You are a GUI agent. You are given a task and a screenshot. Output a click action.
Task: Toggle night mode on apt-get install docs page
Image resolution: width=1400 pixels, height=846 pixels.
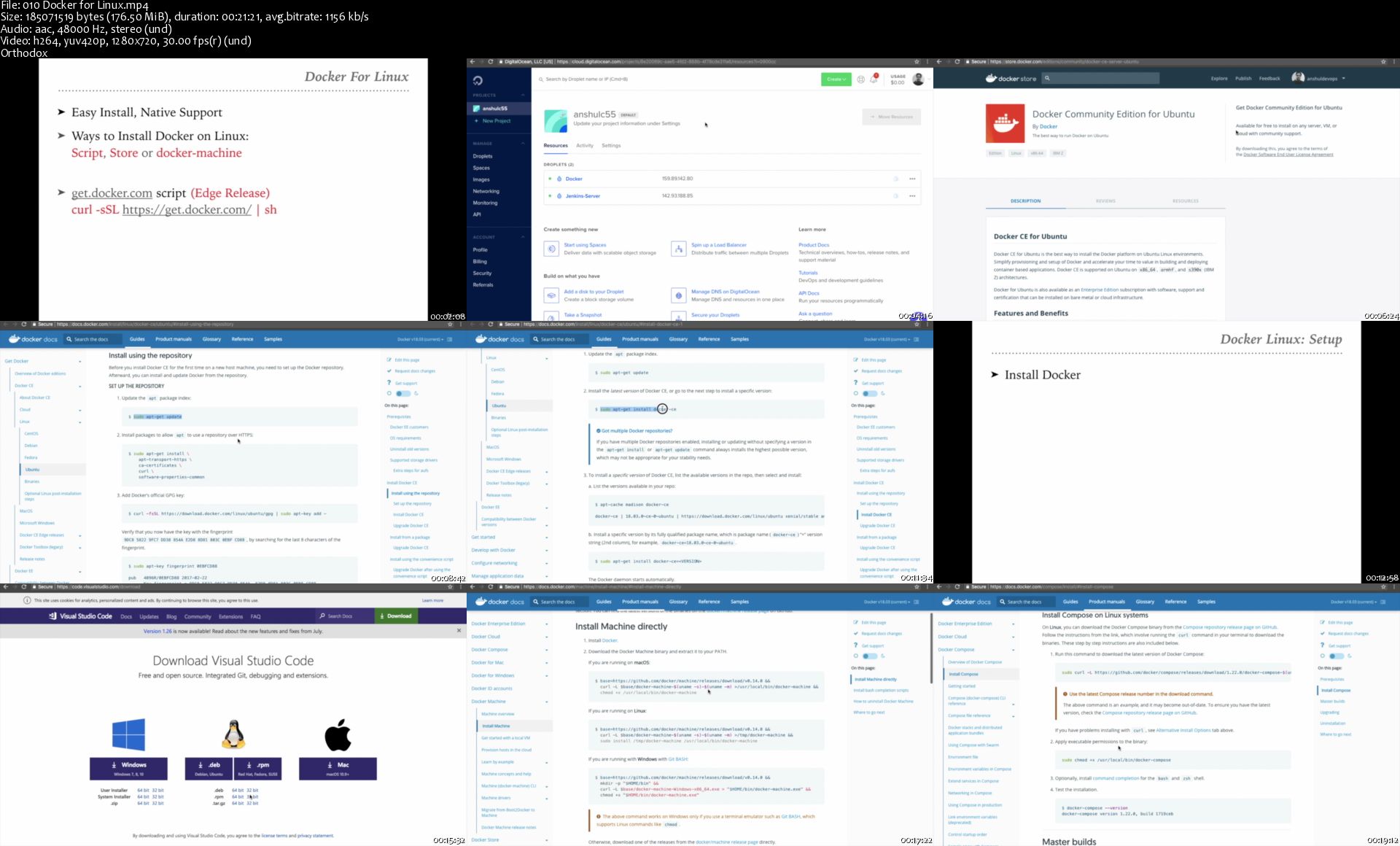pos(870,394)
